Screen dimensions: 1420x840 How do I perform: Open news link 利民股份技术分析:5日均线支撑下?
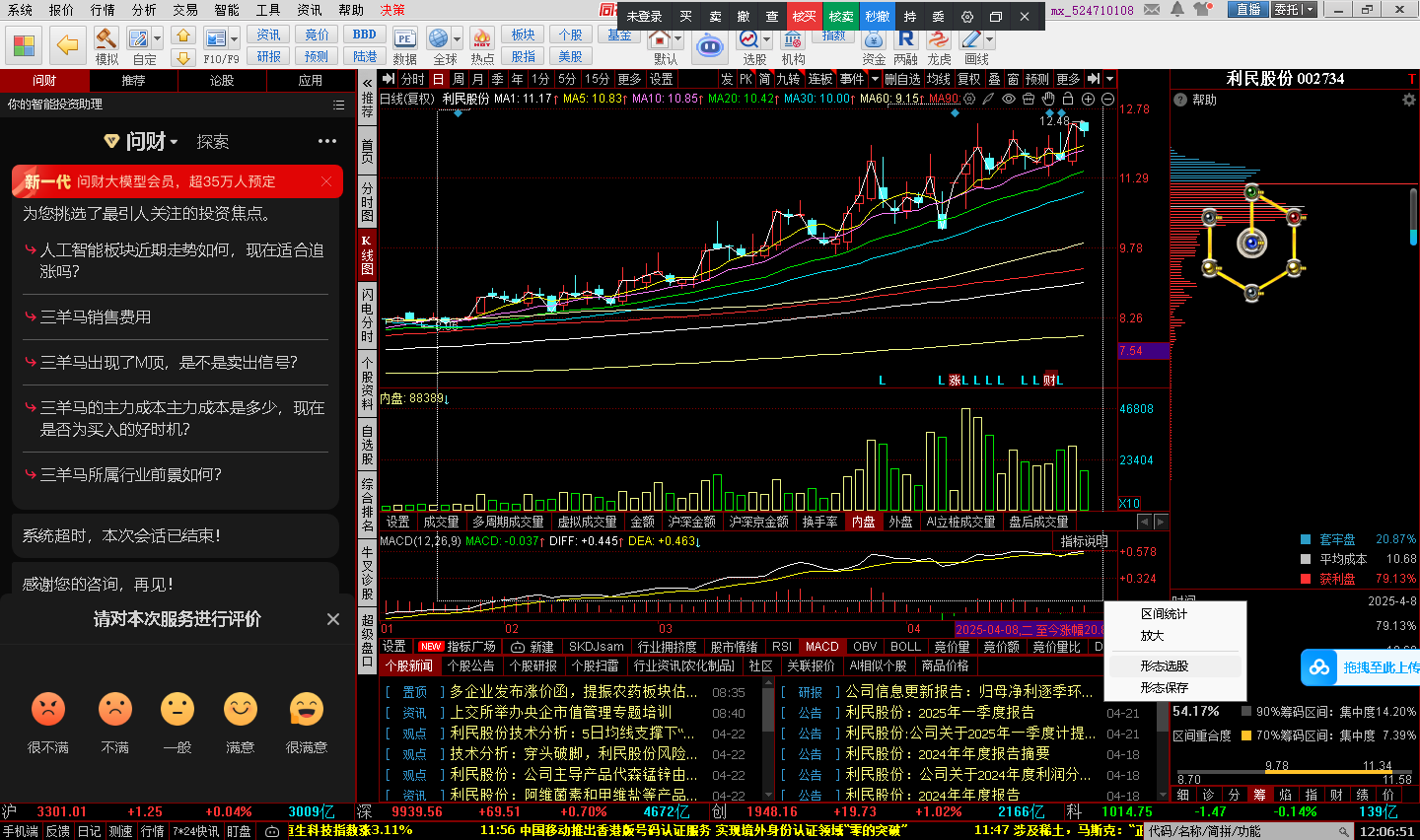click(573, 734)
